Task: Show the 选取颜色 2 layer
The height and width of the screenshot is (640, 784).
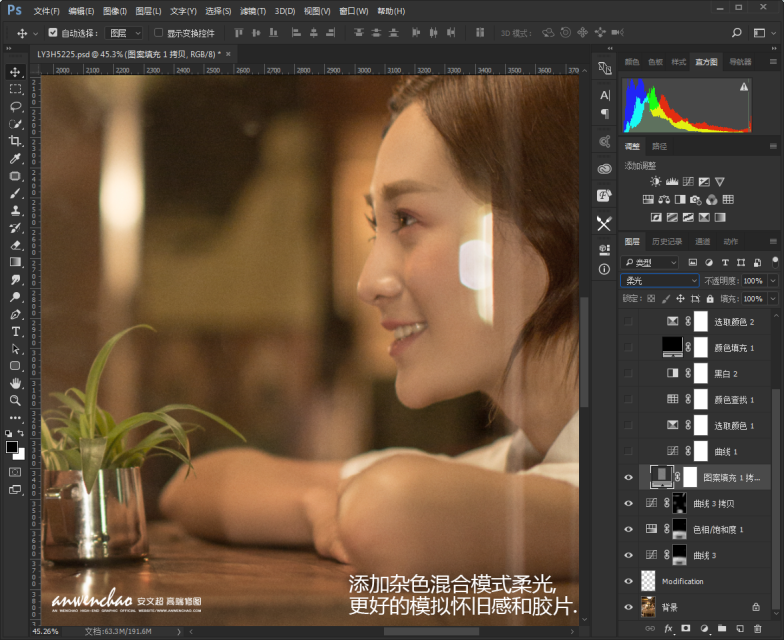Action: click(x=628, y=321)
